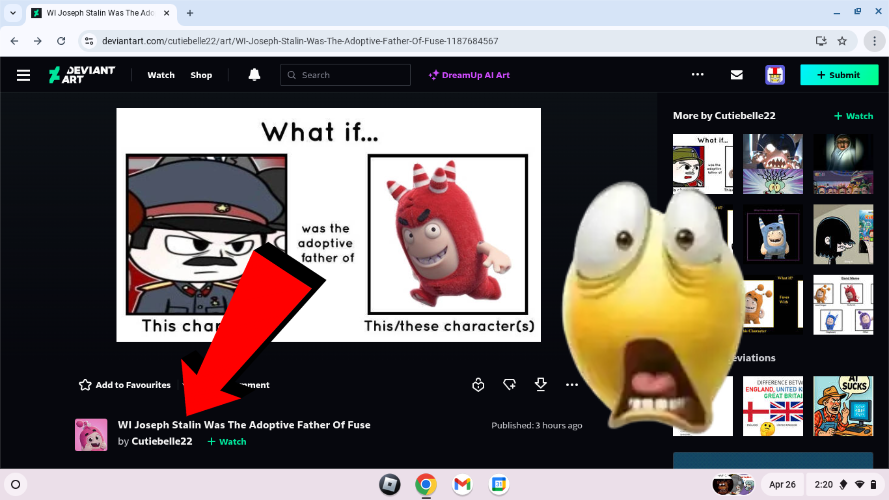
Task: Click the Published 3 hours ago text
Action: (x=536, y=425)
